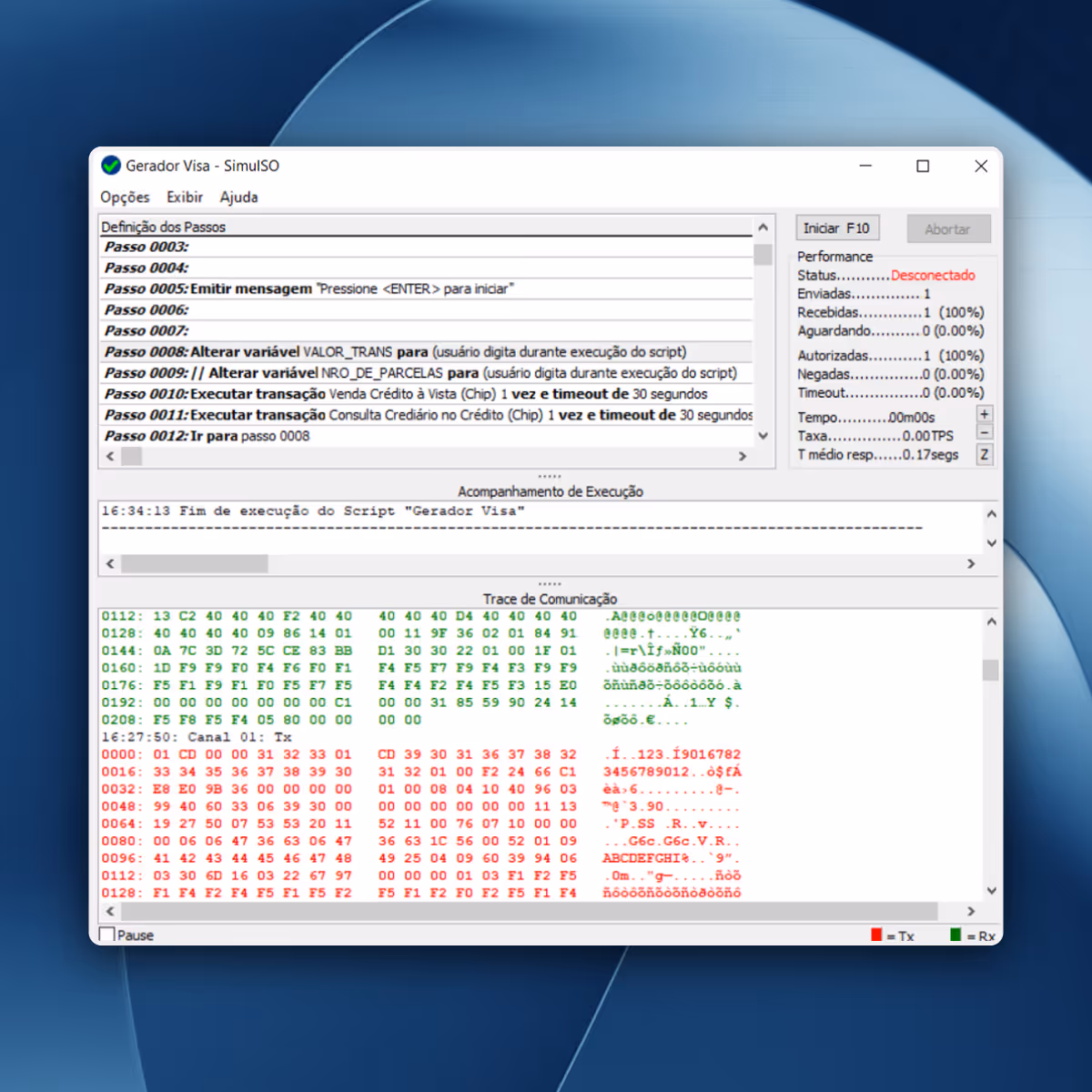
Task: Open the Exibir menu
Action: pos(185,197)
